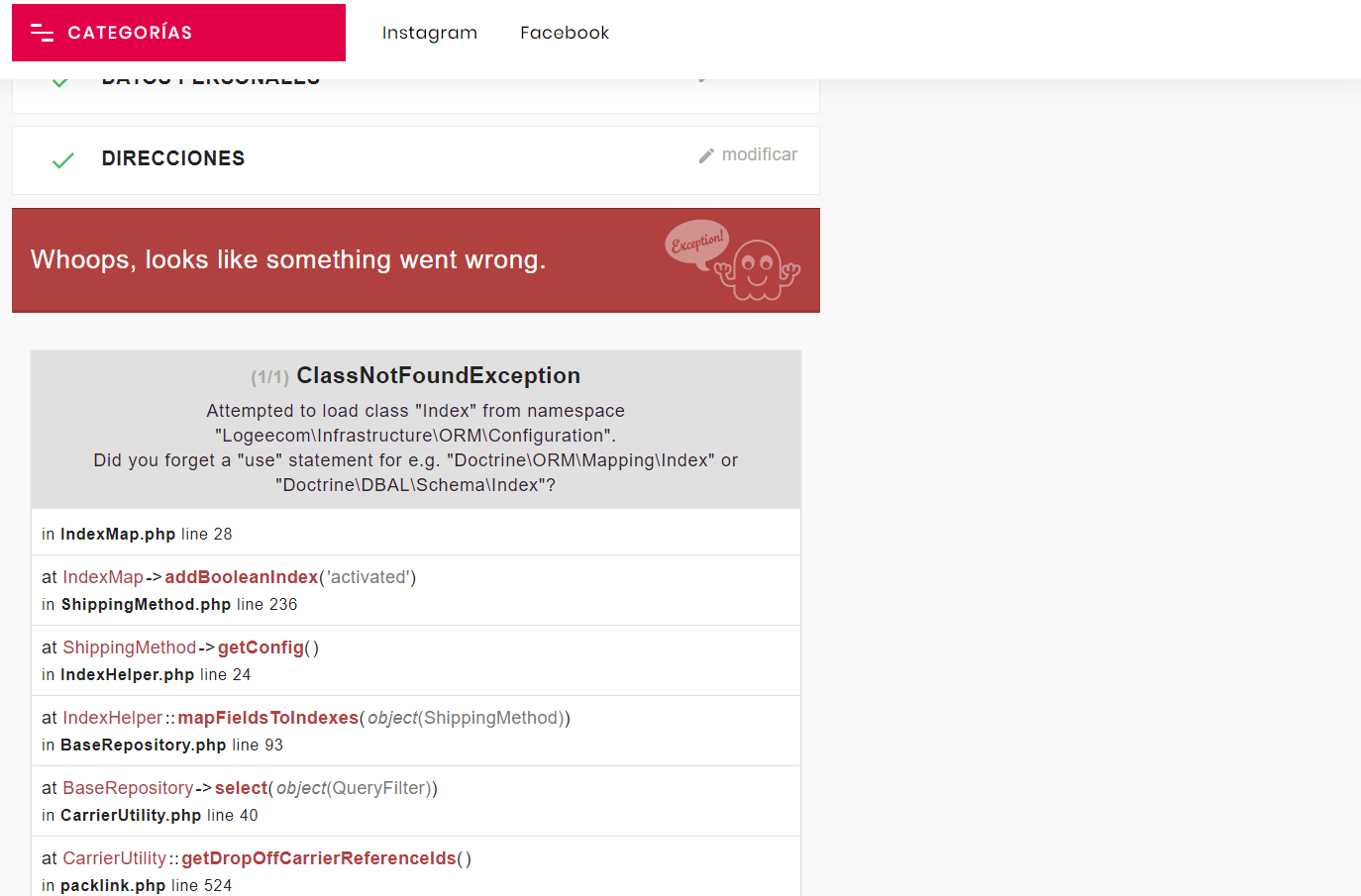Click the IndexMap class name in trace
1361x896 pixels.
[x=103, y=577]
